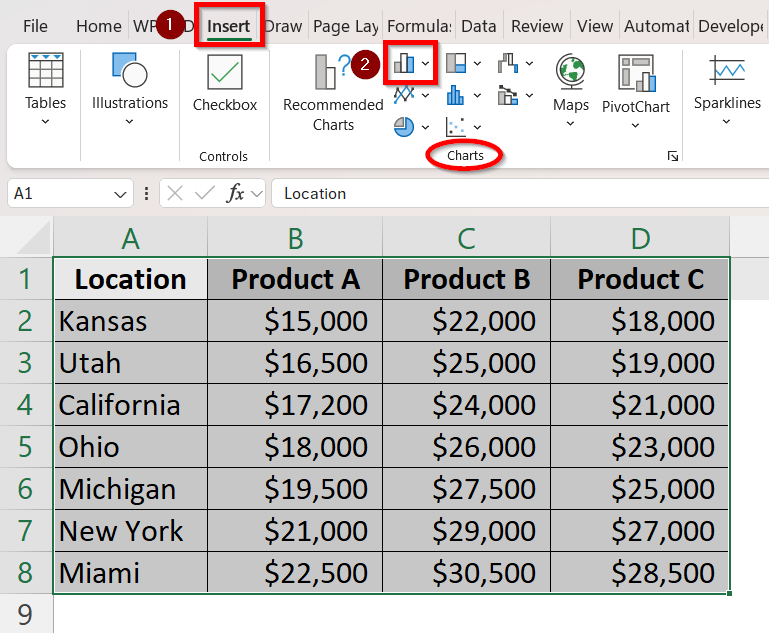Open the File menu tab
Image resolution: width=769 pixels, height=633 pixels.
(35, 27)
